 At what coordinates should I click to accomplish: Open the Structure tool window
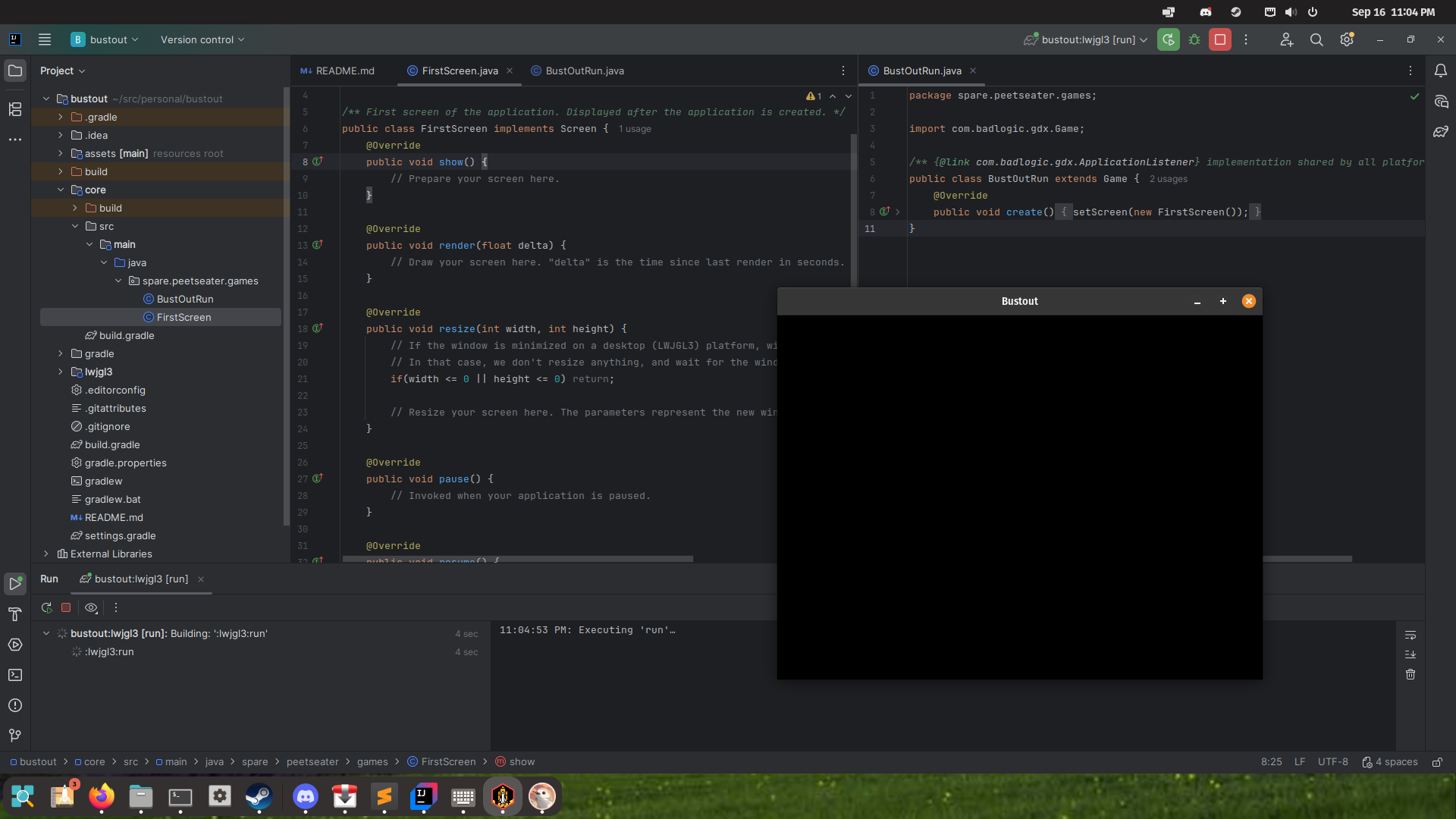[14, 109]
